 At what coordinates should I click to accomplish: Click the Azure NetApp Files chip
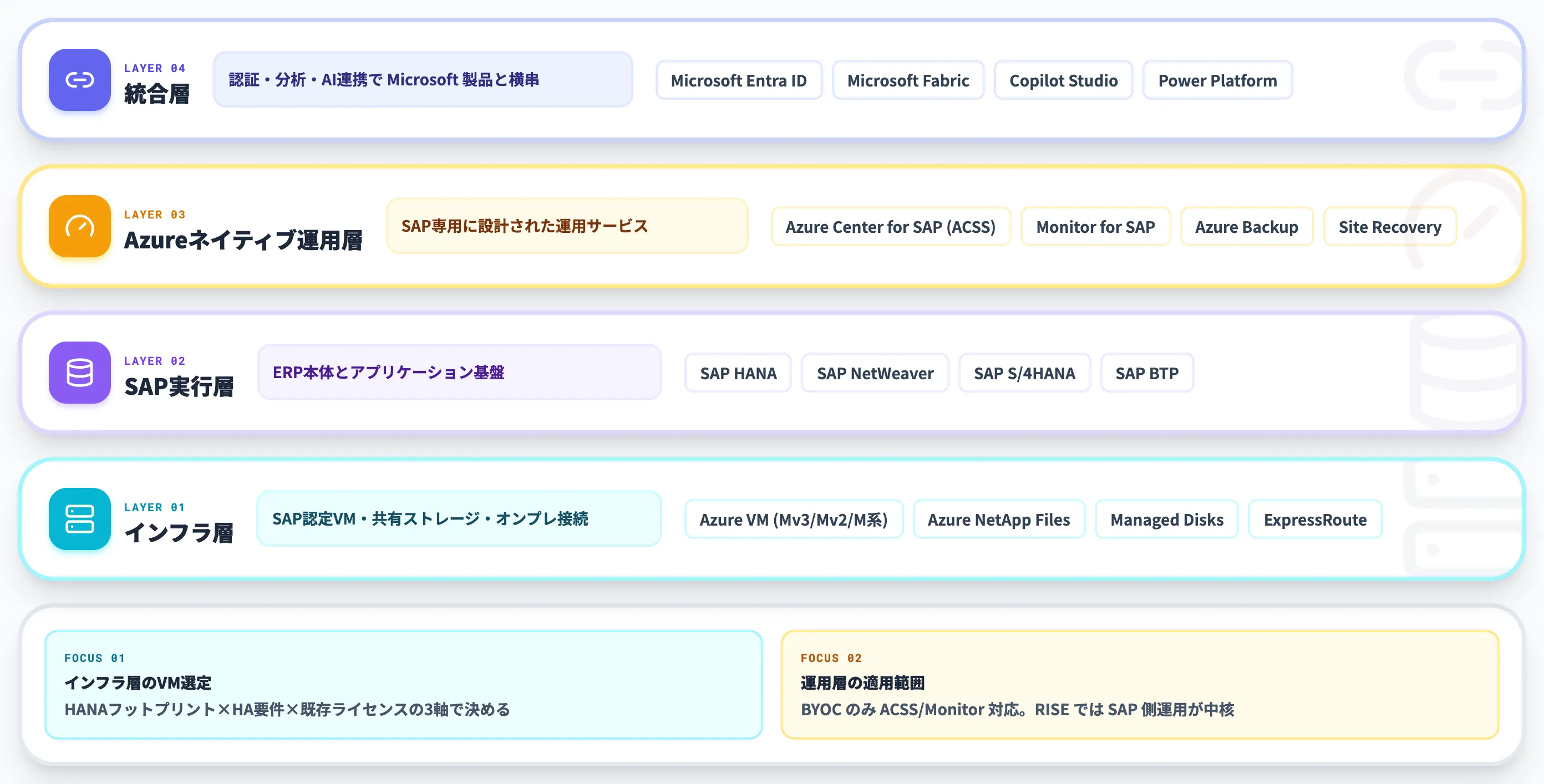(999, 519)
